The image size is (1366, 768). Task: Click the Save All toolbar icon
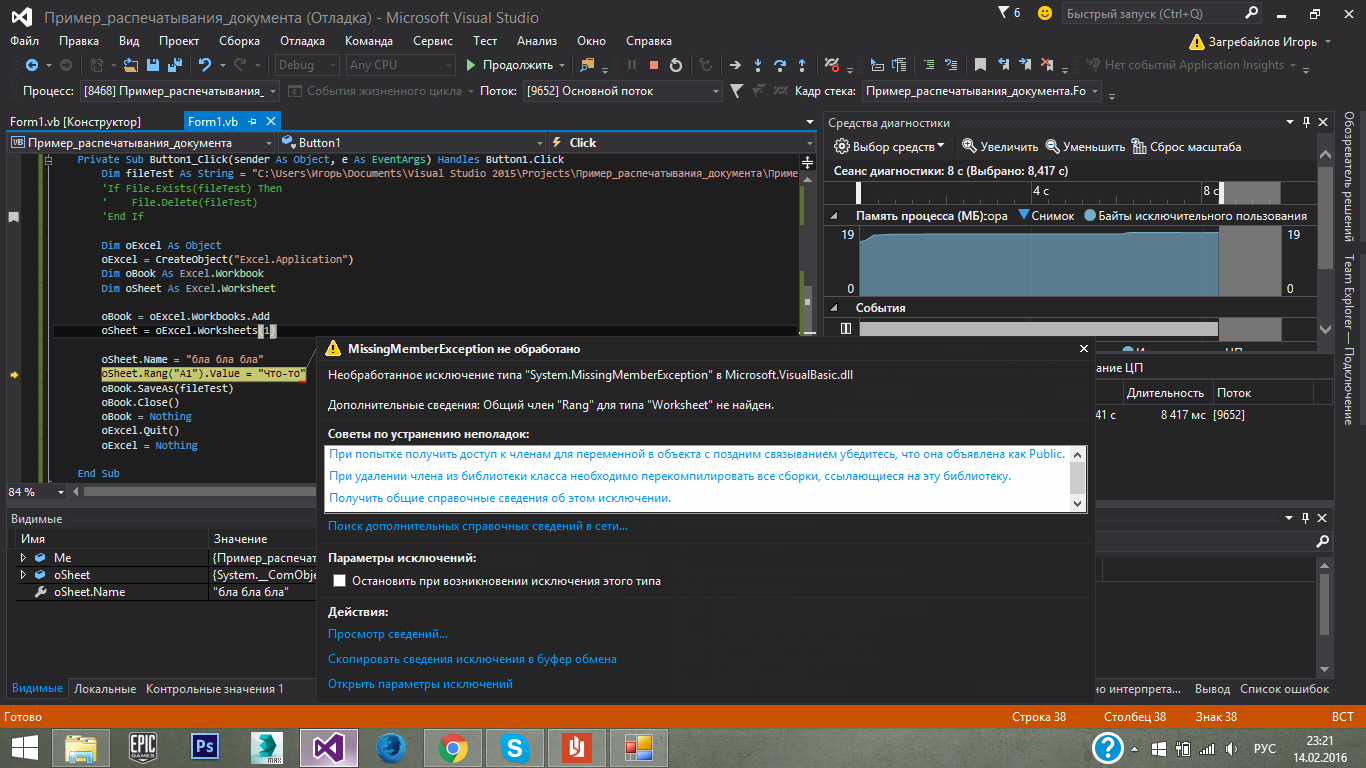[175, 65]
